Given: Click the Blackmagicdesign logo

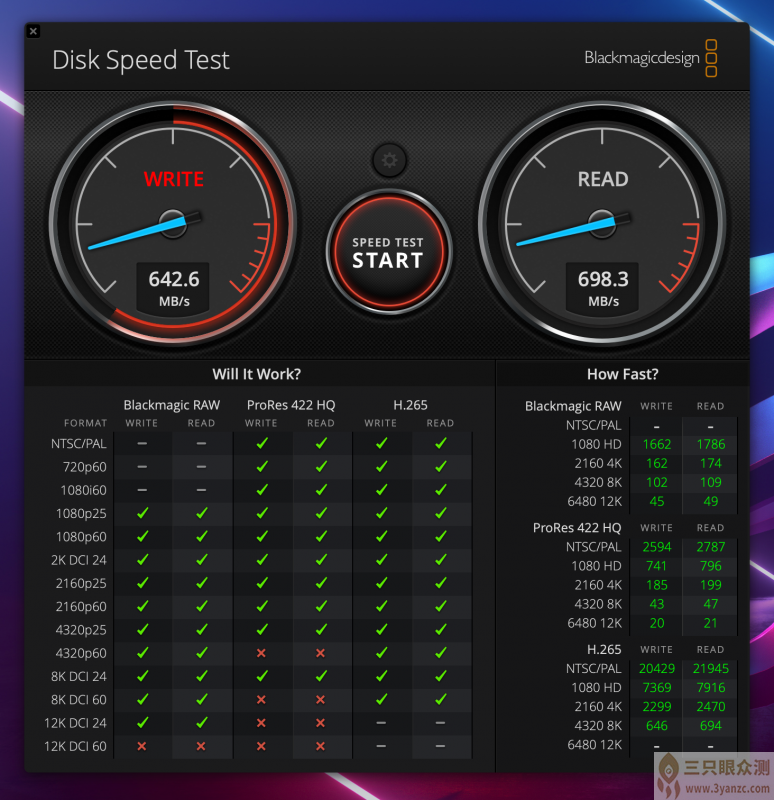Looking at the screenshot, I should click(x=651, y=58).
